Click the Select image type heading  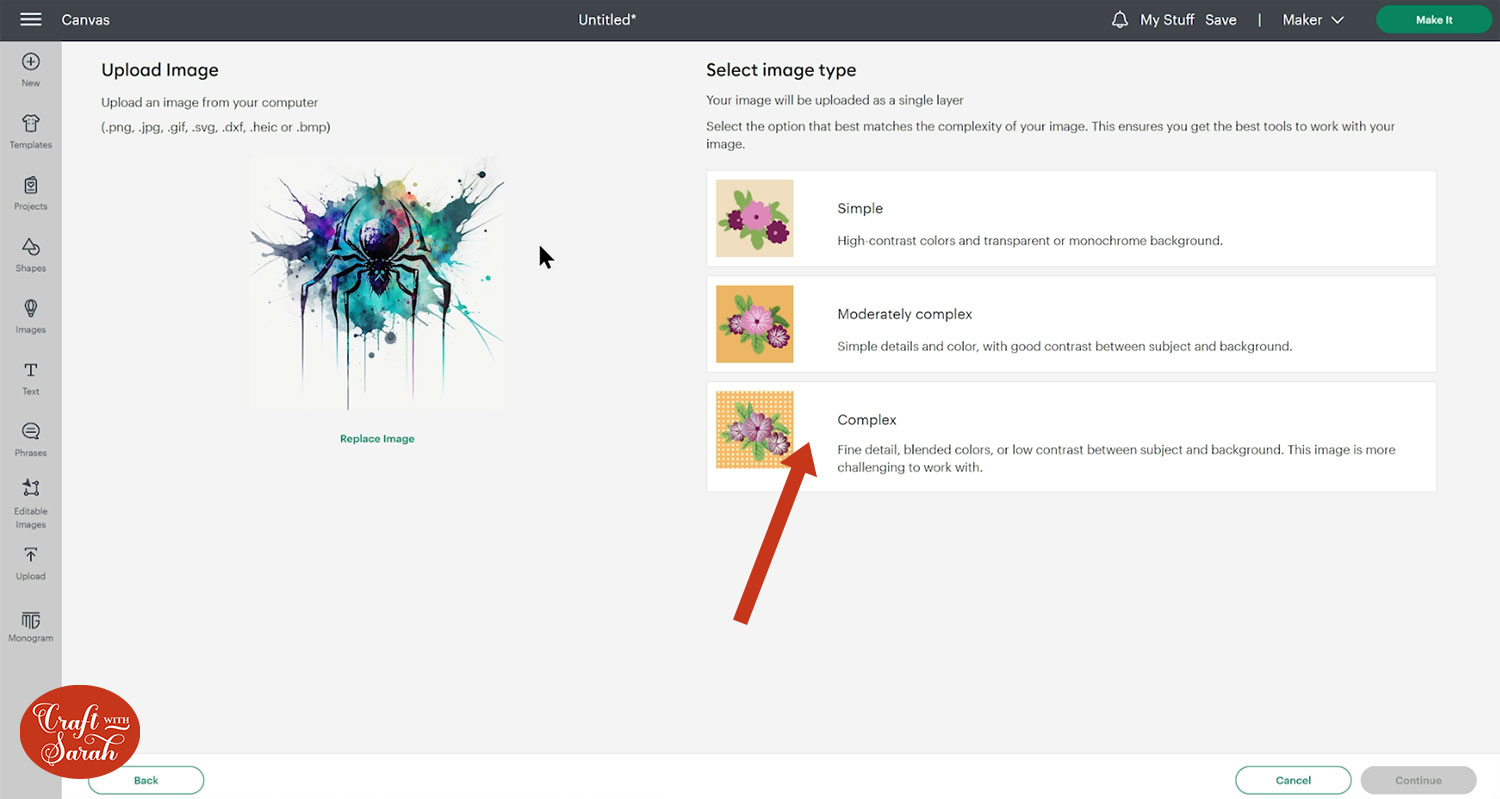781,70
